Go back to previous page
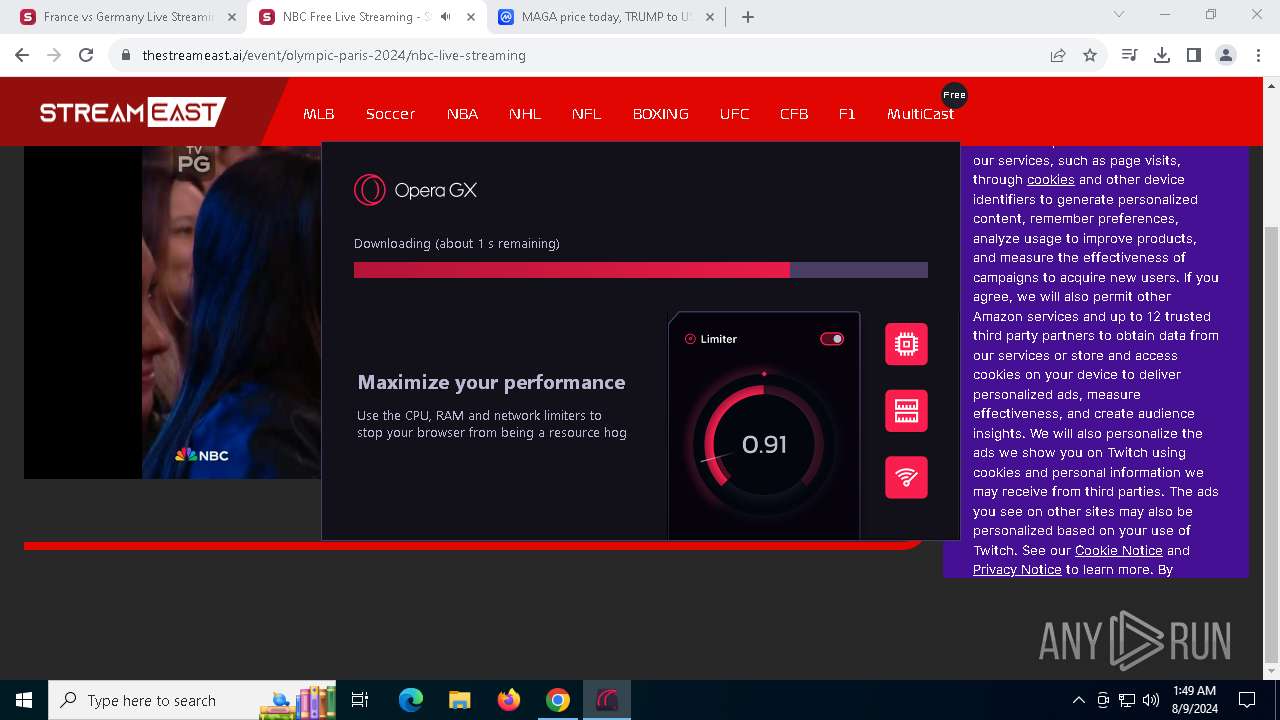This screenshot has width=1280, height=720. (22, 55)
